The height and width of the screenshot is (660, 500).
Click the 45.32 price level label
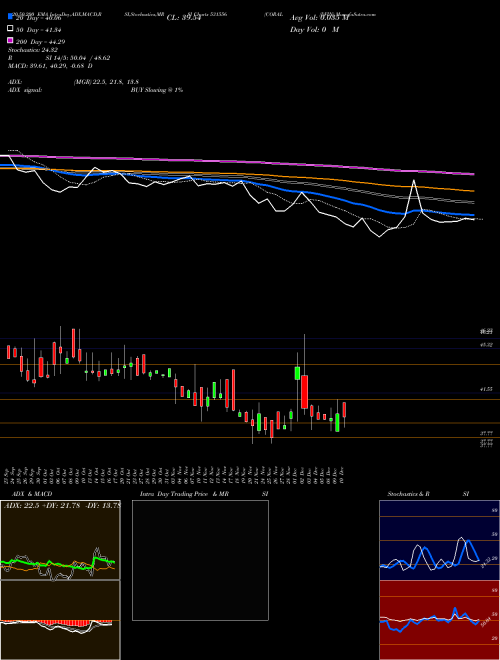click(x=487, y=345)
